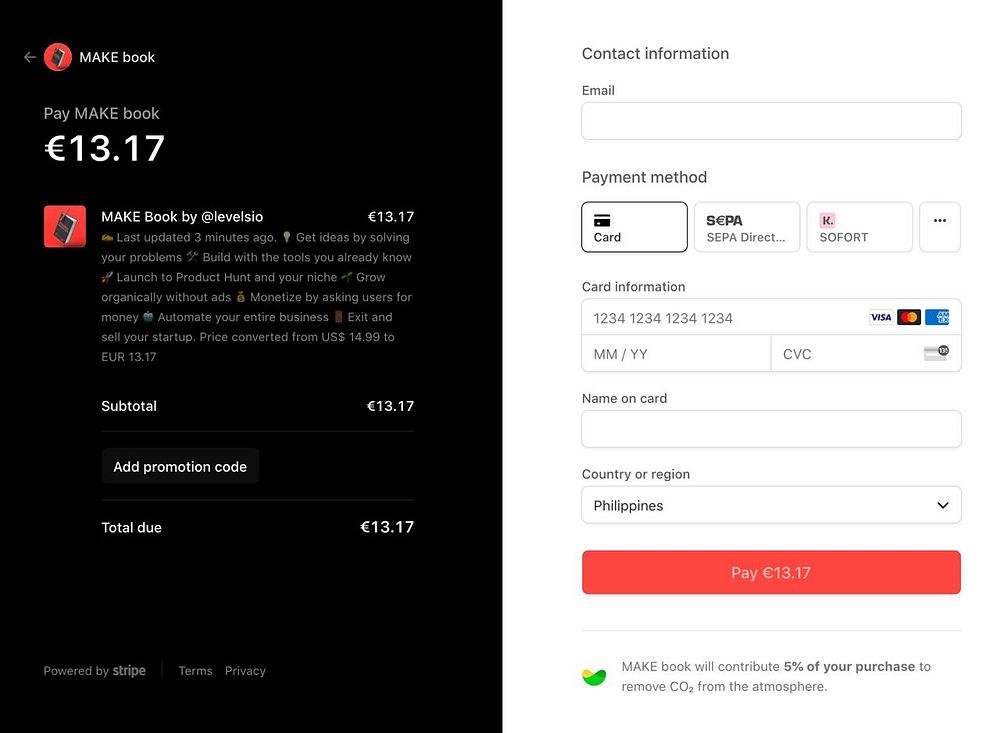The height and width of the screenshot is (733, 1000).
Task: Click the MAKE book red logo
Action: pos(58,57)
